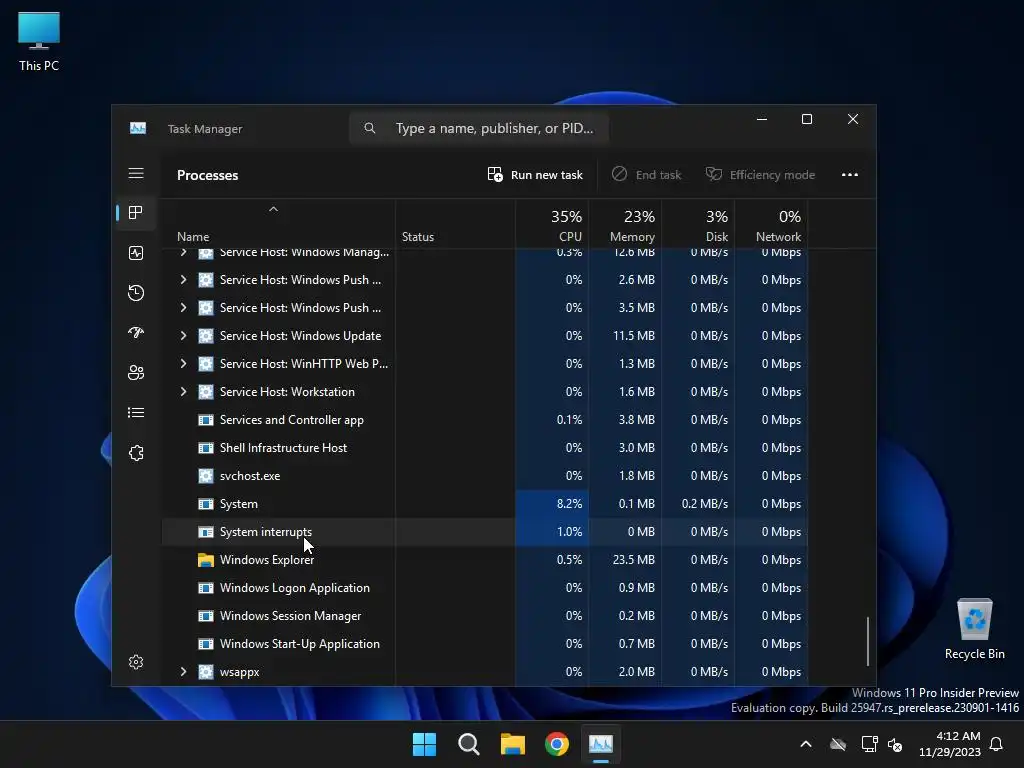Focus the name, publisher, or PID search box

click(x=479, y=128)
